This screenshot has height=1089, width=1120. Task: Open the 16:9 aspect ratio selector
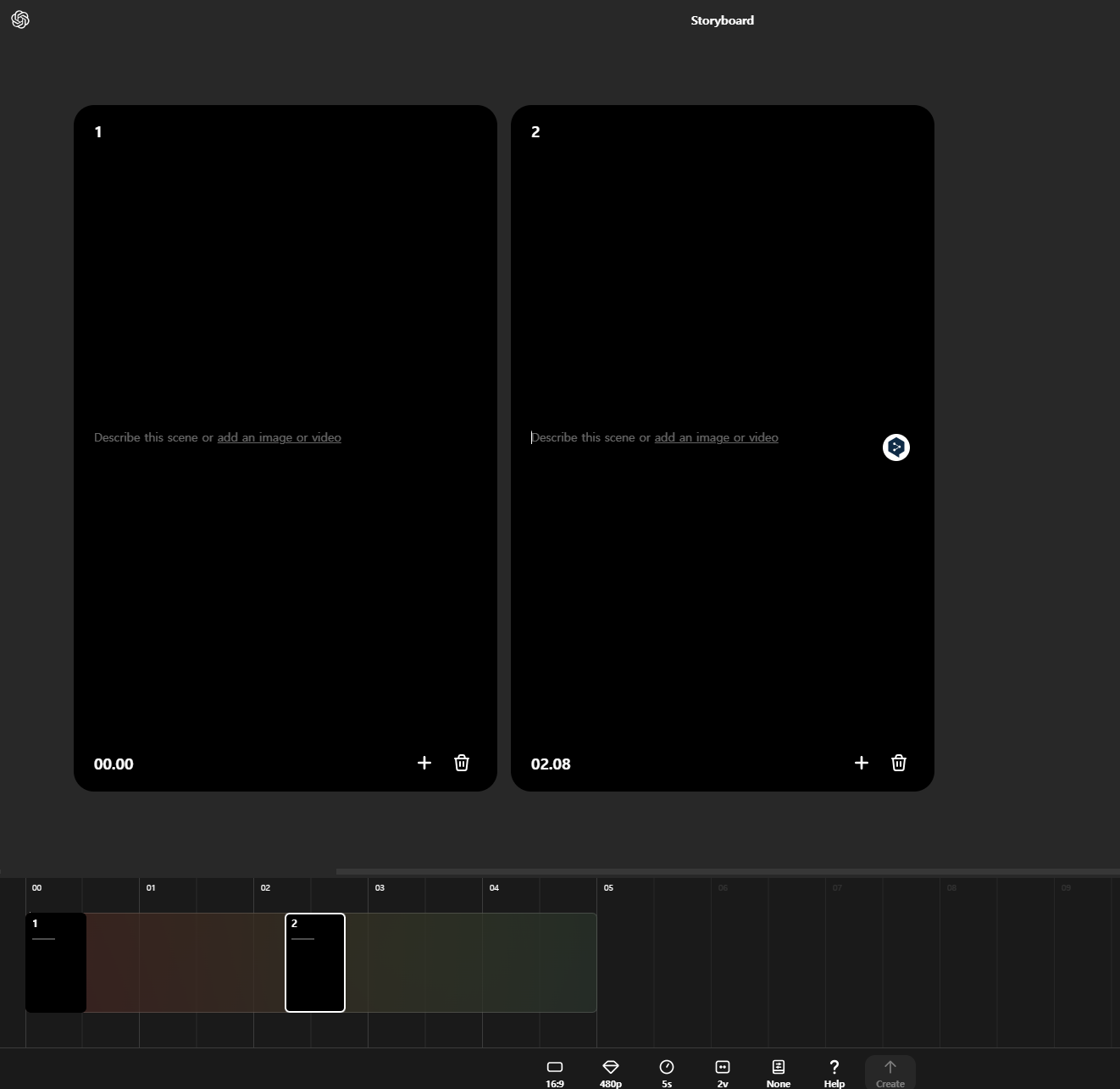(555, 1073)
